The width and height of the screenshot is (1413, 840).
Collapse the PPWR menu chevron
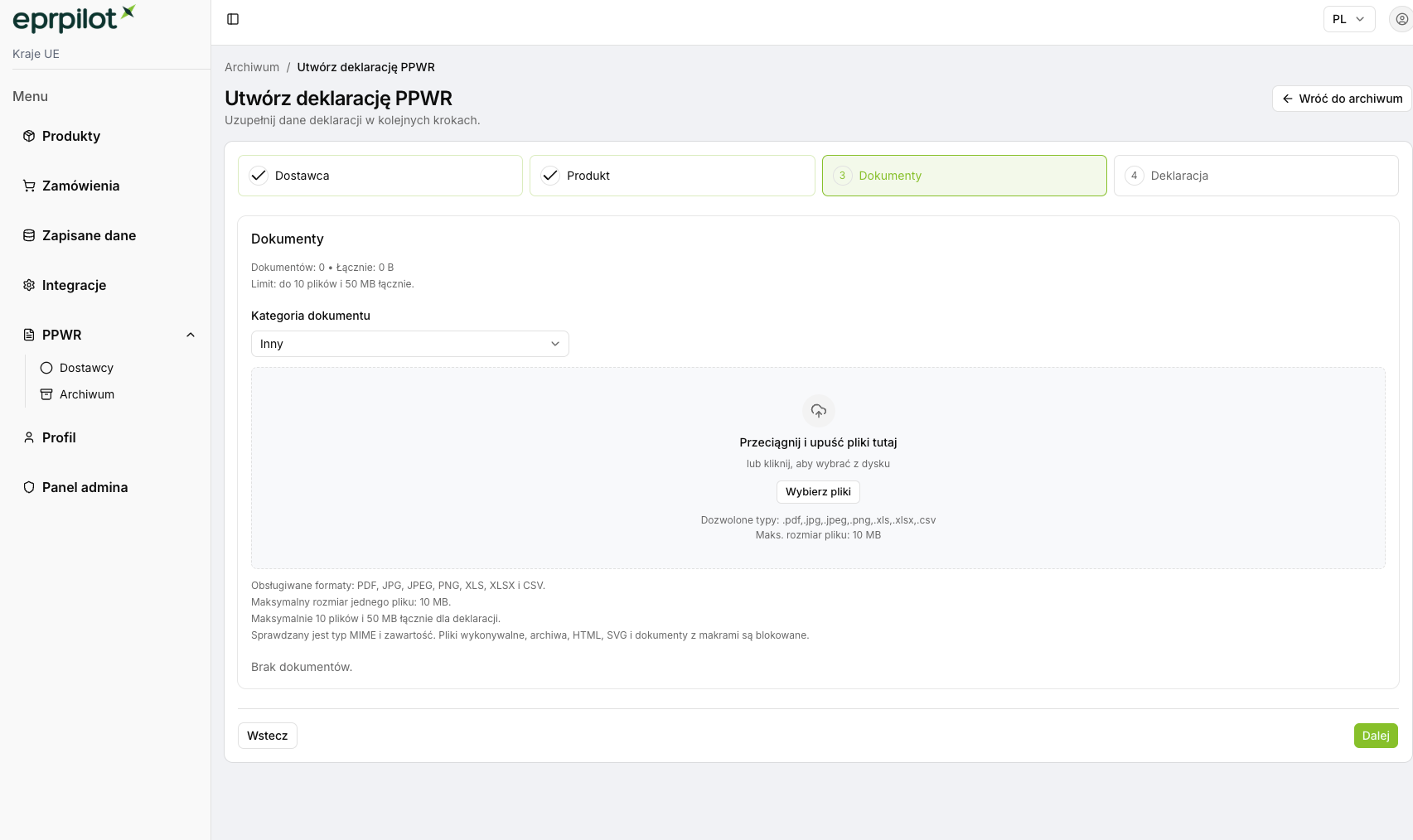click(x=191, y=335)
